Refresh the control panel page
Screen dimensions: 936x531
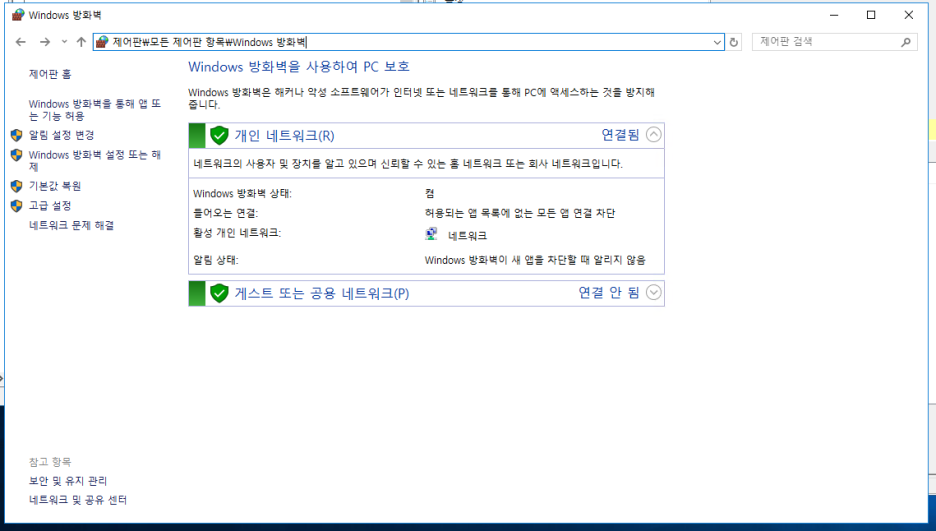pos(734,42)
